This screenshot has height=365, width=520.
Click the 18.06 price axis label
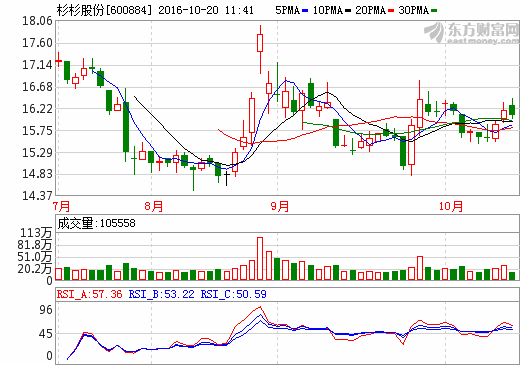click(x=37, y=21)
